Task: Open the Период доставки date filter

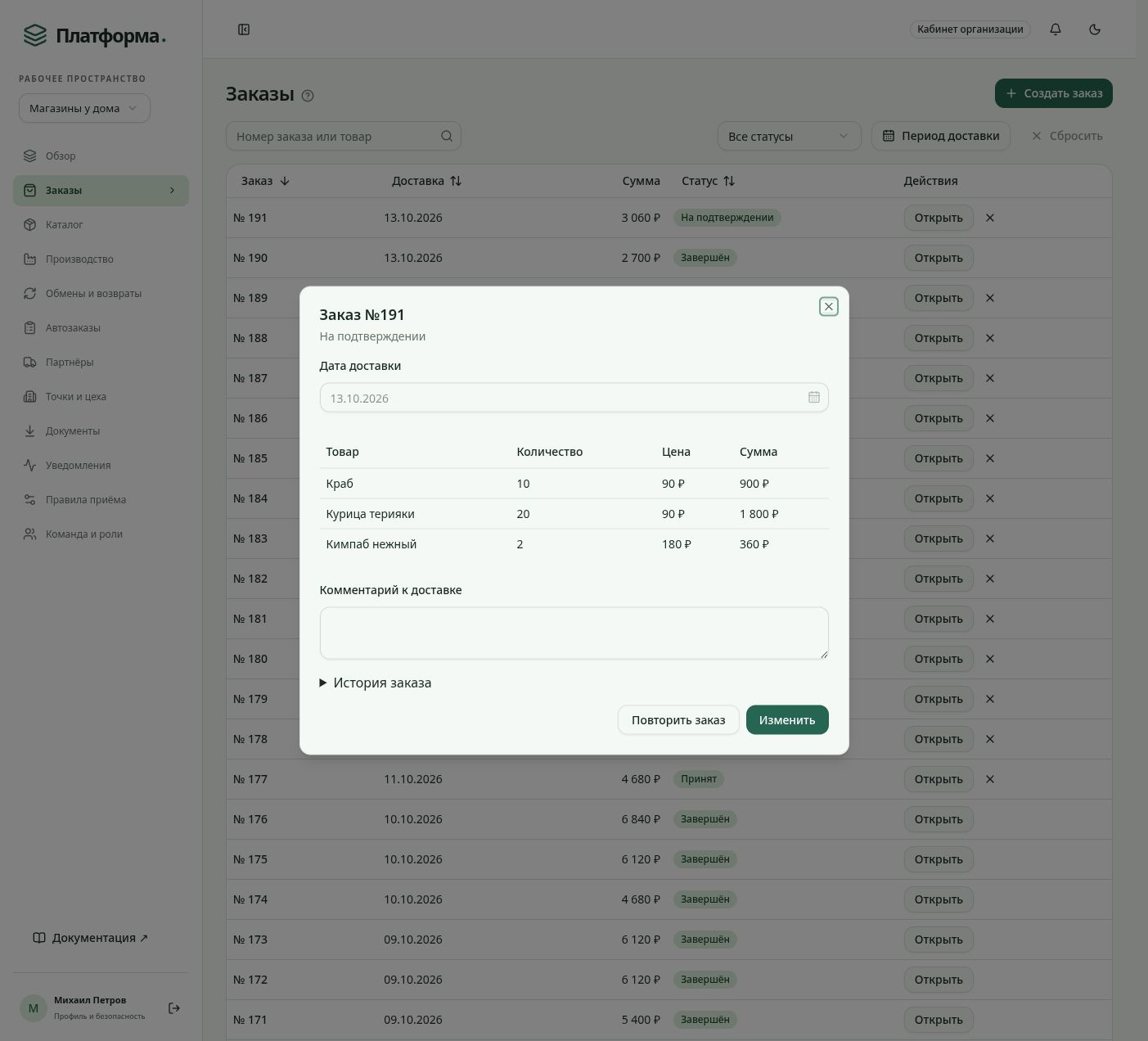Action: 941,136
